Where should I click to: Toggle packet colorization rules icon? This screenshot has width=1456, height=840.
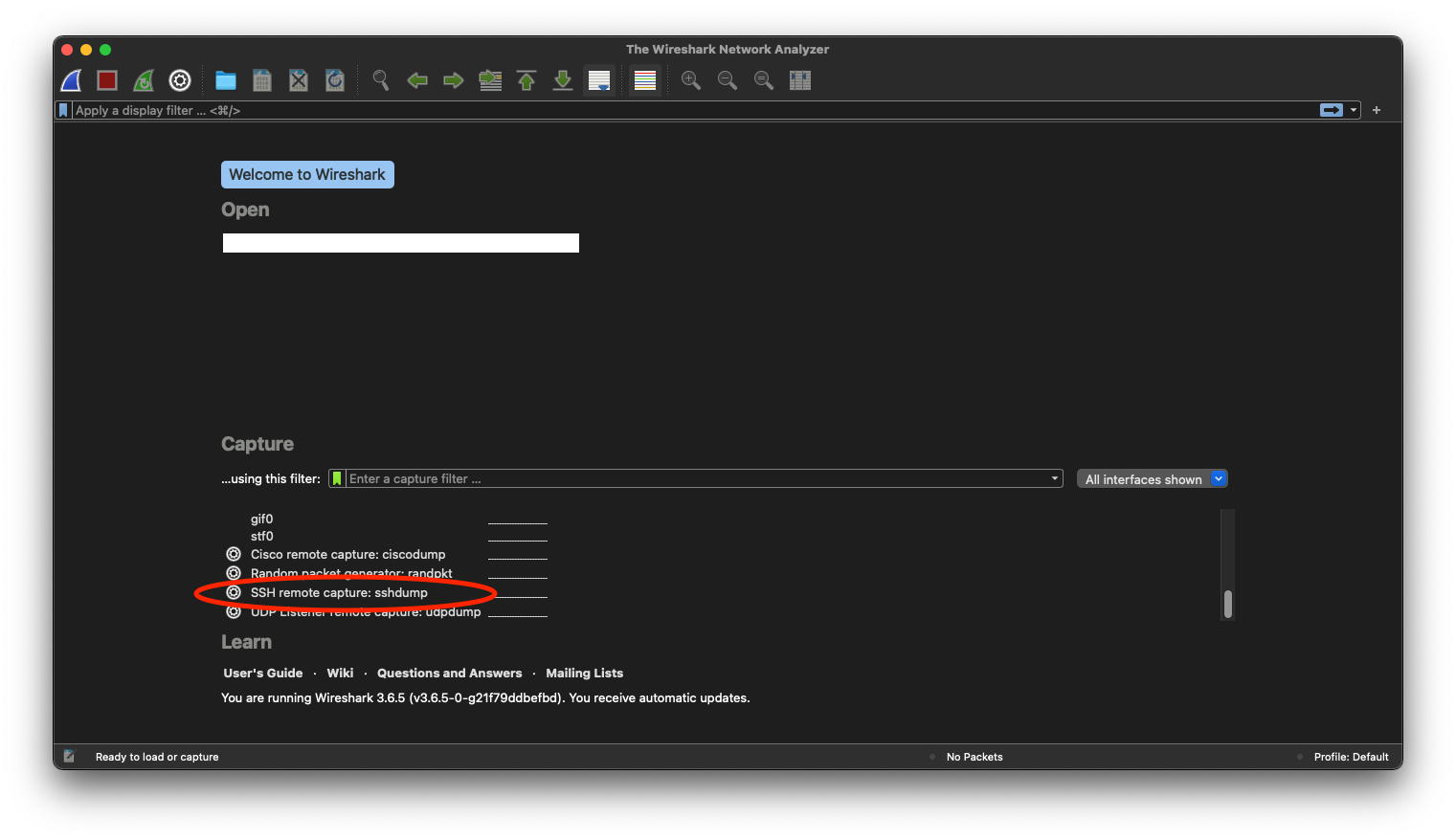tap(645, 80)
